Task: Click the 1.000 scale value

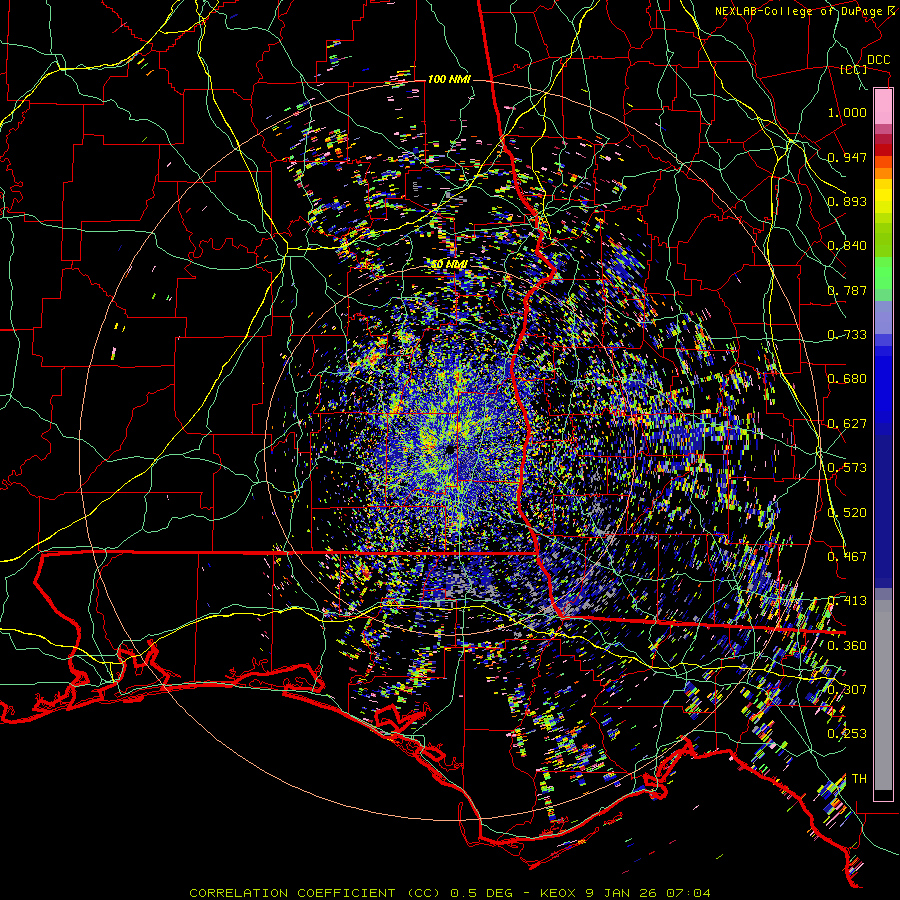Action: [x=847, y=112]
